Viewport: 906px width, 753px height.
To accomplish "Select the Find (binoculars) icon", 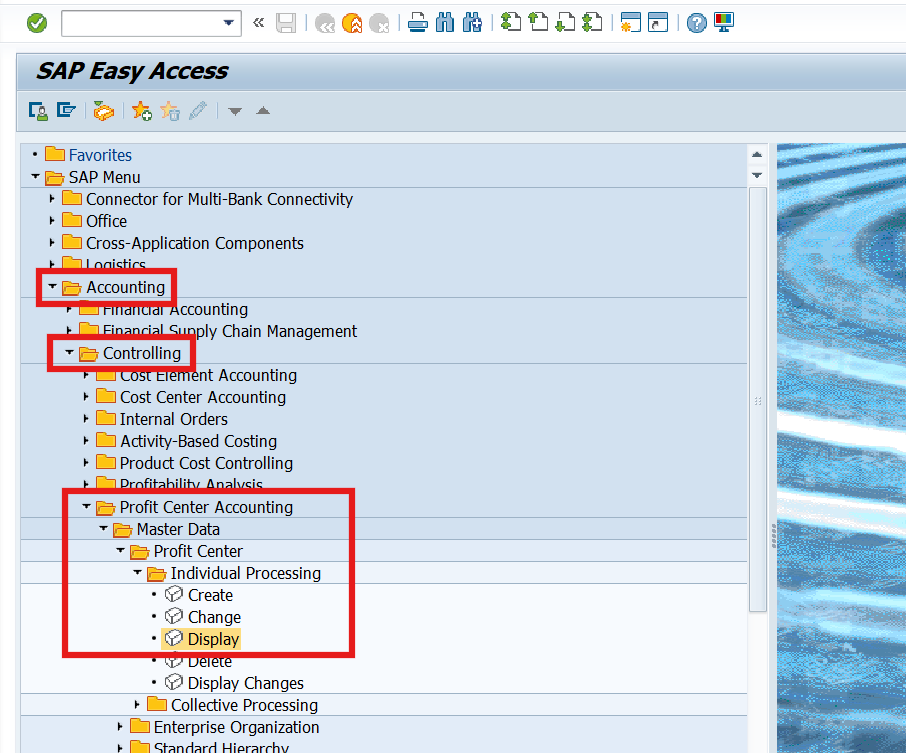I will tap(444, 22).
